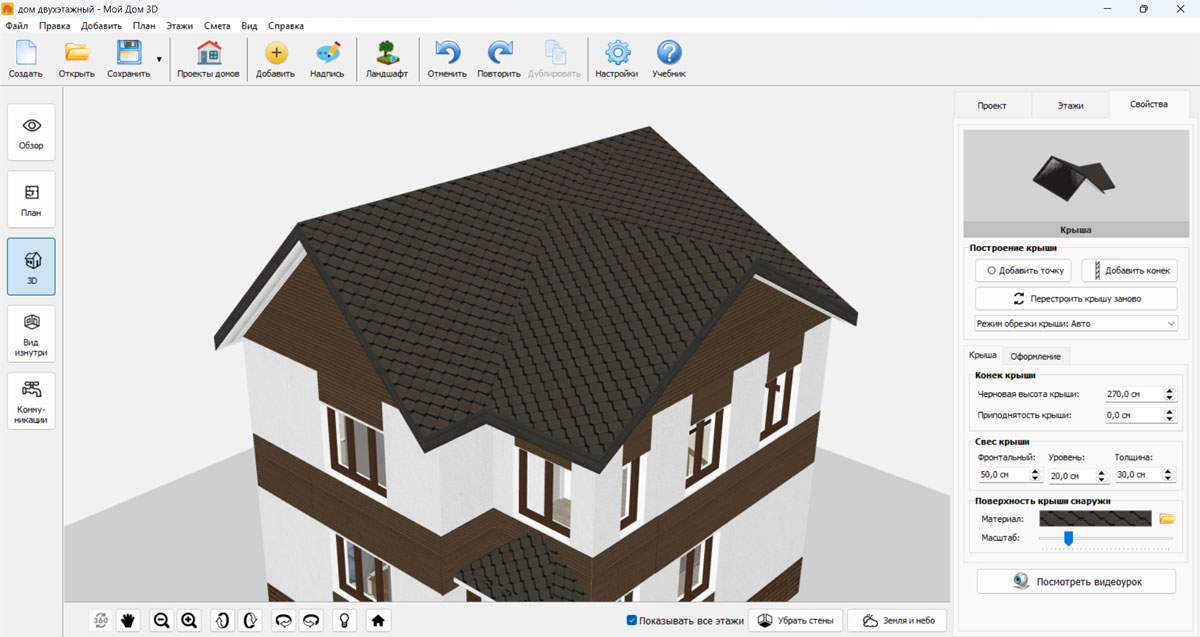Activate the hand pan tool
1200x637 pixels.
coord(128,621)
